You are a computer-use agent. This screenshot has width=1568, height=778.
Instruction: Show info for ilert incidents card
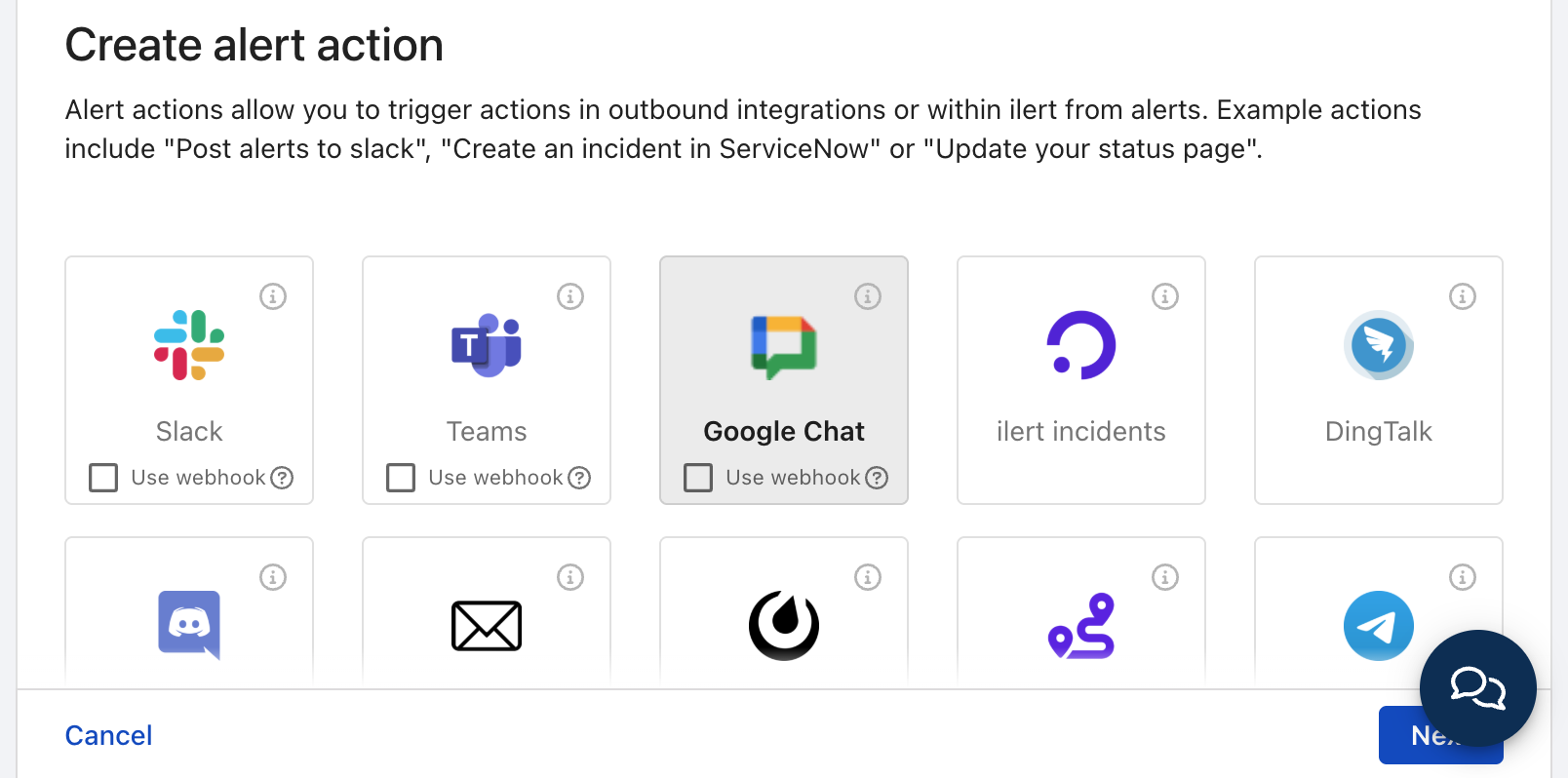click(1165, 296)
